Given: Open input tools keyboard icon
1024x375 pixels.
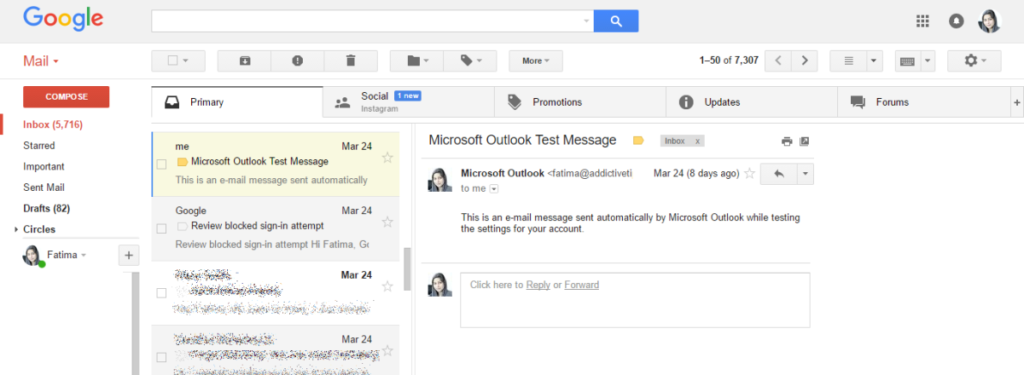Looking at the screenshot, I should click(x=907, y=61).
